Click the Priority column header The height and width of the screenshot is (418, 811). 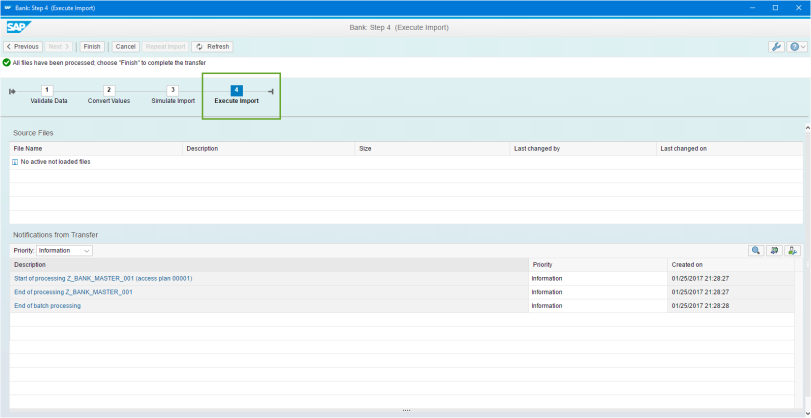coord(598,264)
